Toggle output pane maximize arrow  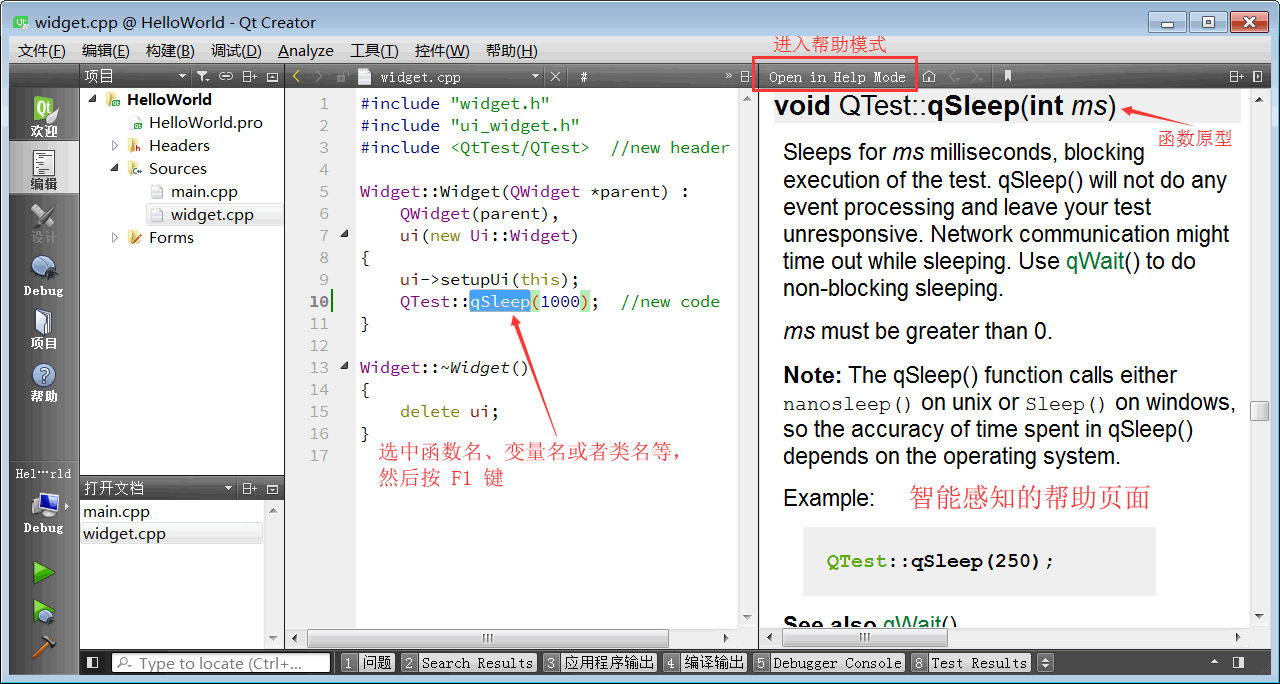(x=1215, y=662)
